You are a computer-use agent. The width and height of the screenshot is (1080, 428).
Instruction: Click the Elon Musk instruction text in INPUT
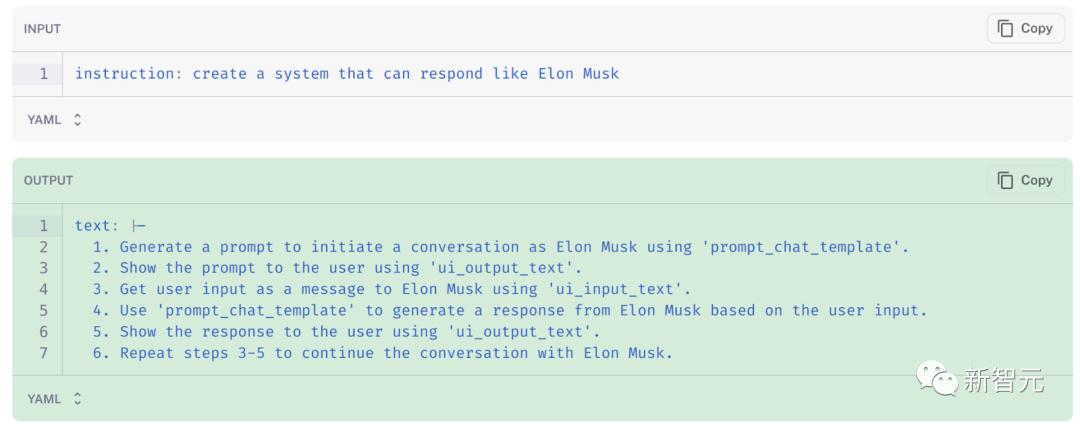tap(346, 74)
